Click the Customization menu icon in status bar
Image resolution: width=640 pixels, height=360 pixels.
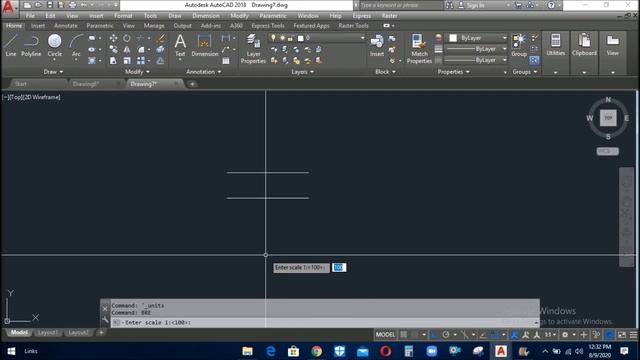(633, 335)
